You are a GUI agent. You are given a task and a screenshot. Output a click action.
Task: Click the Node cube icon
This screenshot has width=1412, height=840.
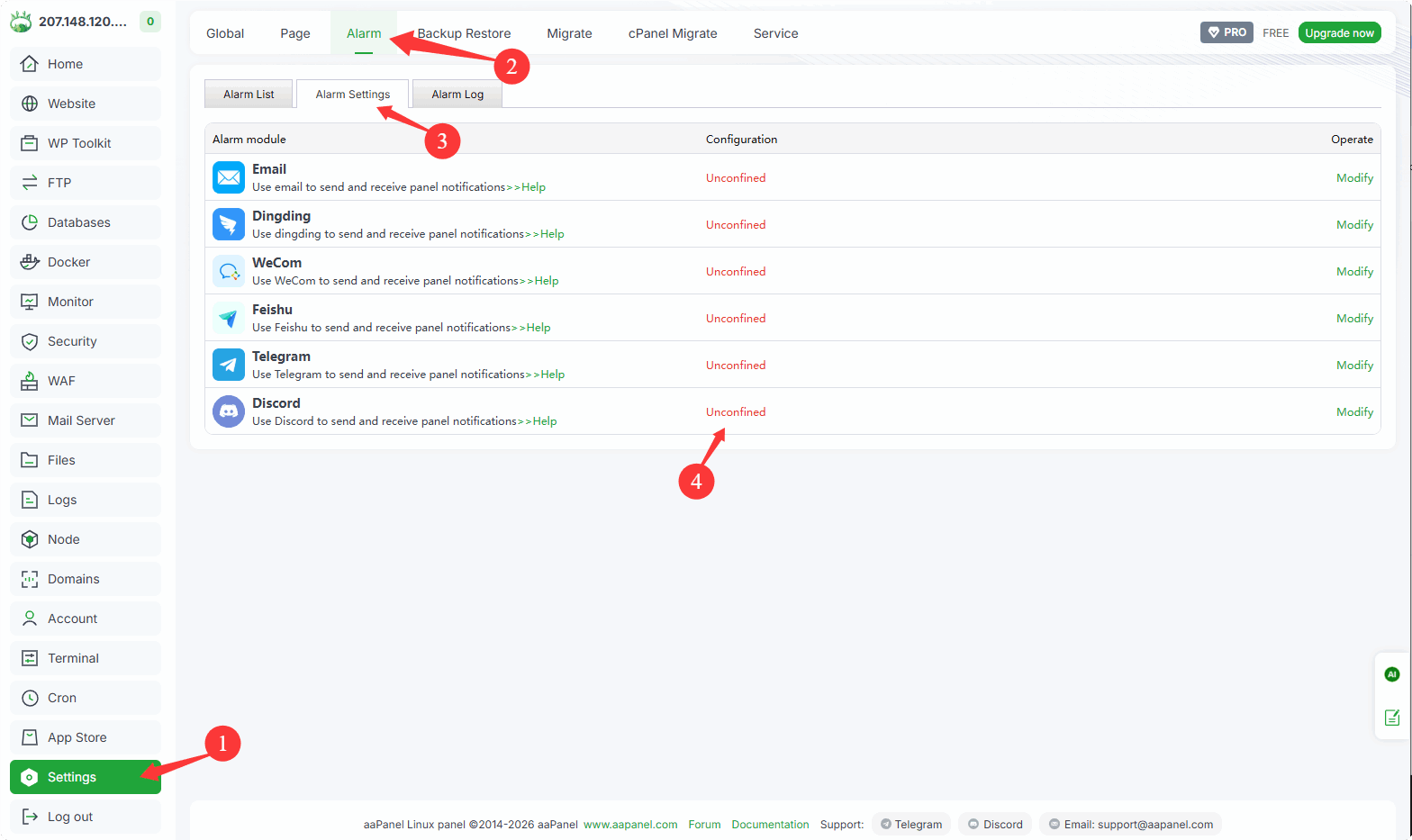(30, 539)
